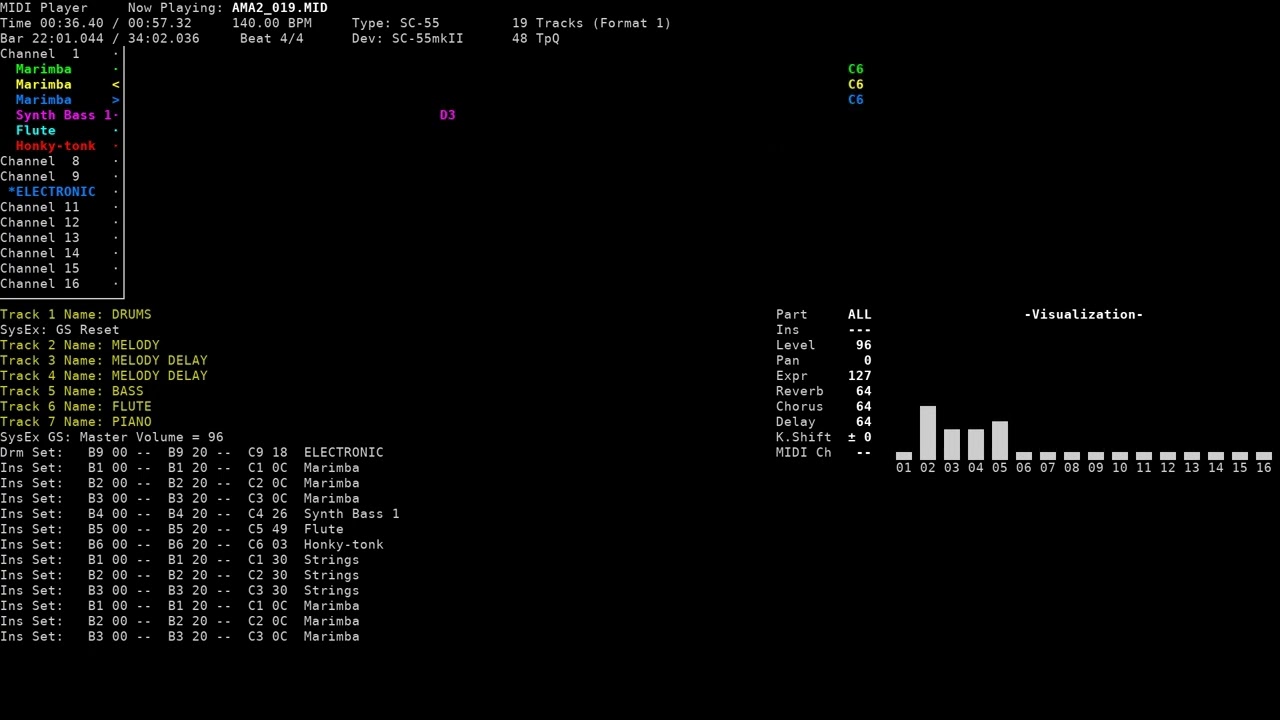Click the Ins Set C1 30 Strings line
The height and width of the screenshot is (720, 1280).
[180, 560]
